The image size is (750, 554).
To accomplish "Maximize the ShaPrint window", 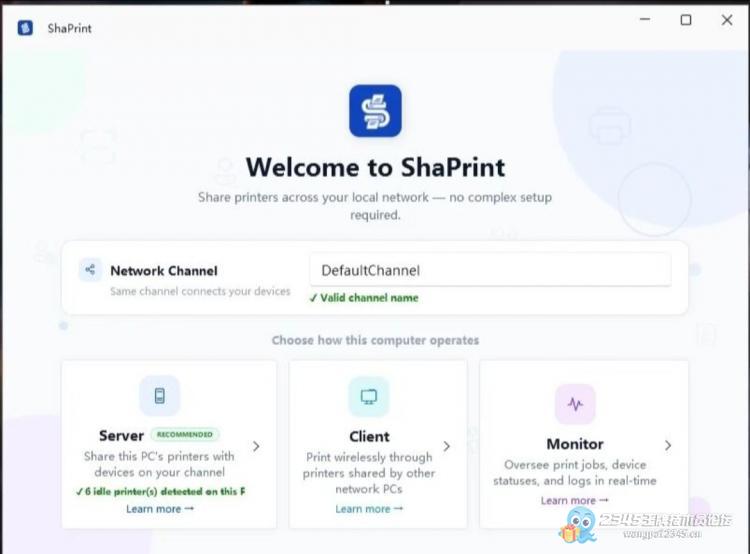I will coord(686,20).
